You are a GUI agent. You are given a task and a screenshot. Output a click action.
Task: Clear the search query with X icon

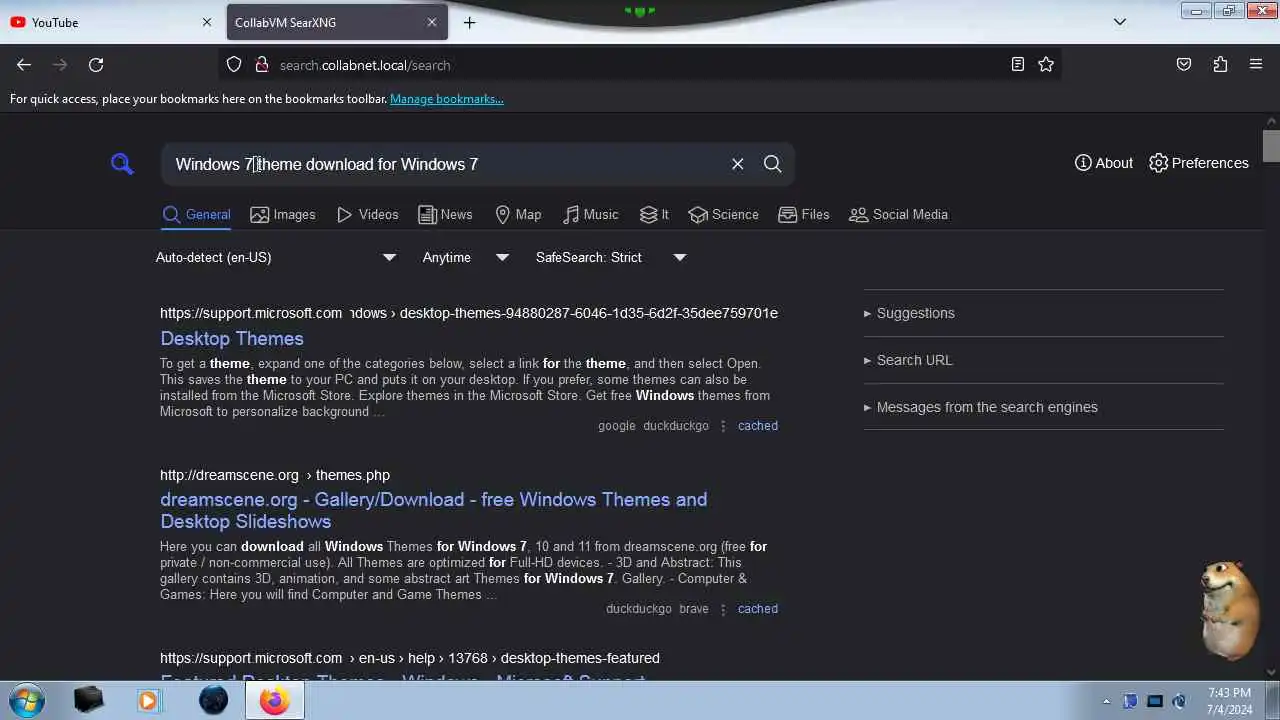click(737, 164)
